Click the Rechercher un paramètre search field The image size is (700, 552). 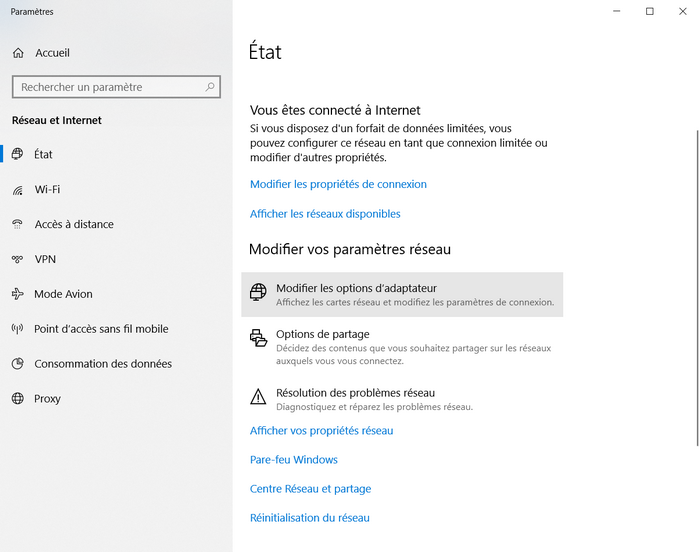click(116, 87)
